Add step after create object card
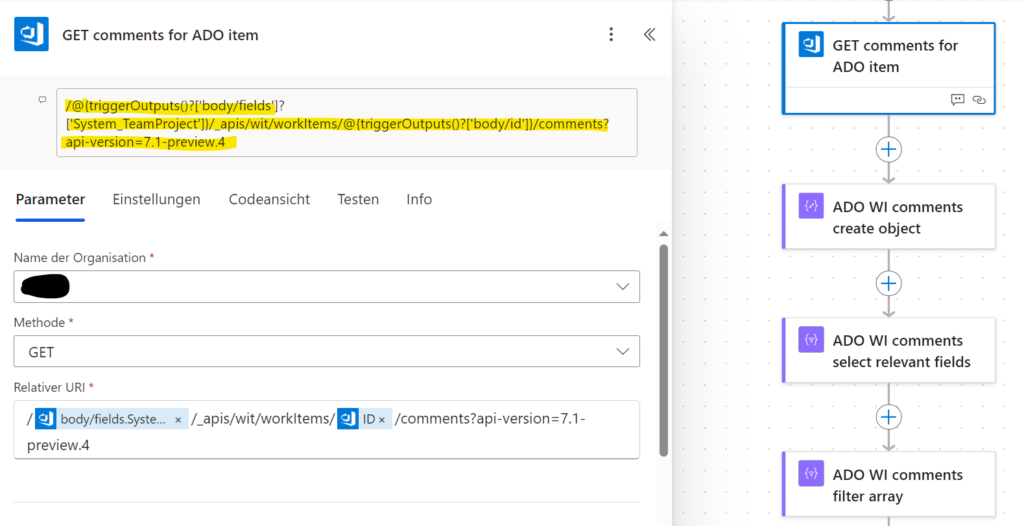The width and height of the screenshot is (1024, 526). point(888,284)
